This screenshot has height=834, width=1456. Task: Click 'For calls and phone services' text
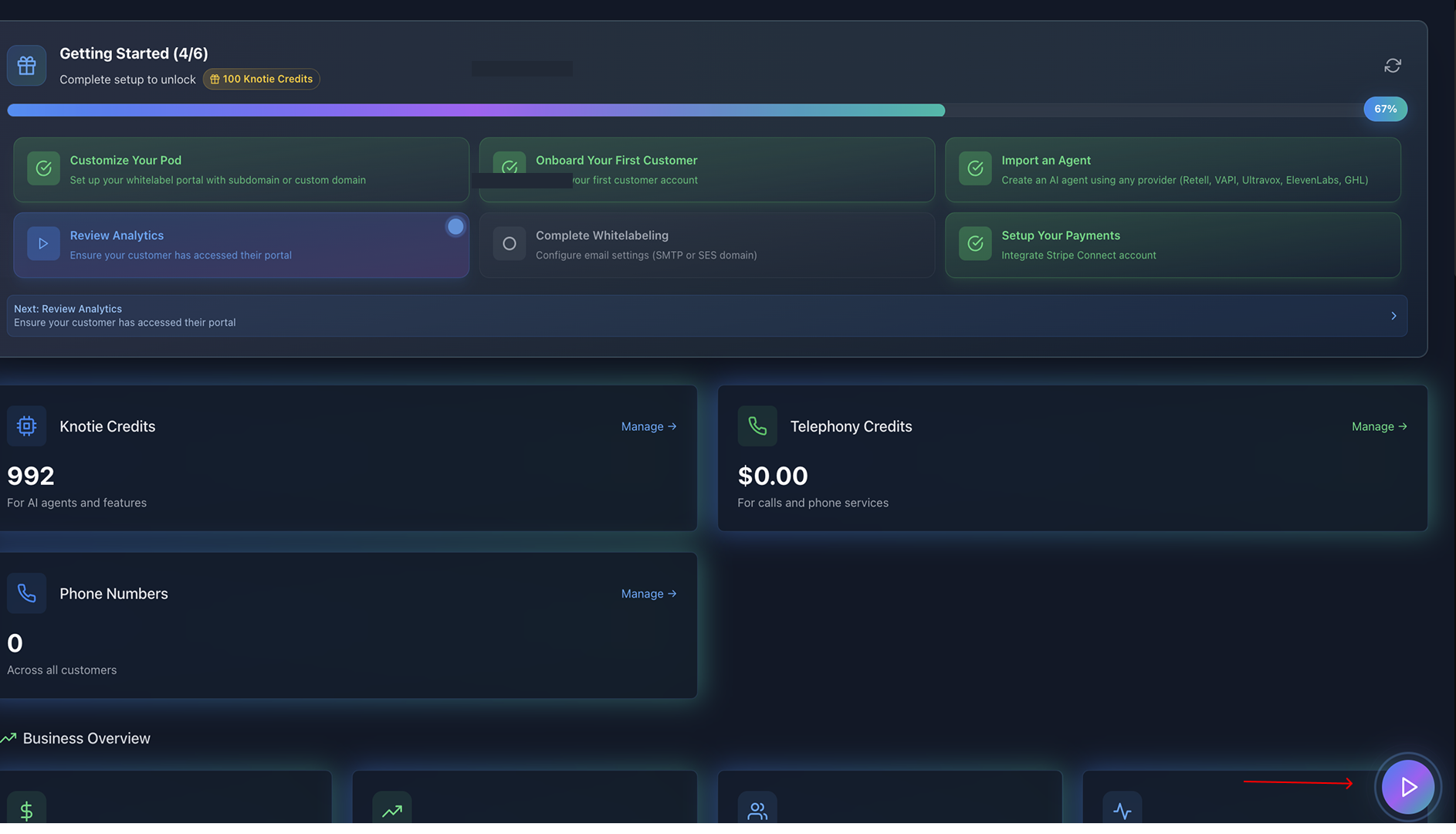[x=813, y=503]
